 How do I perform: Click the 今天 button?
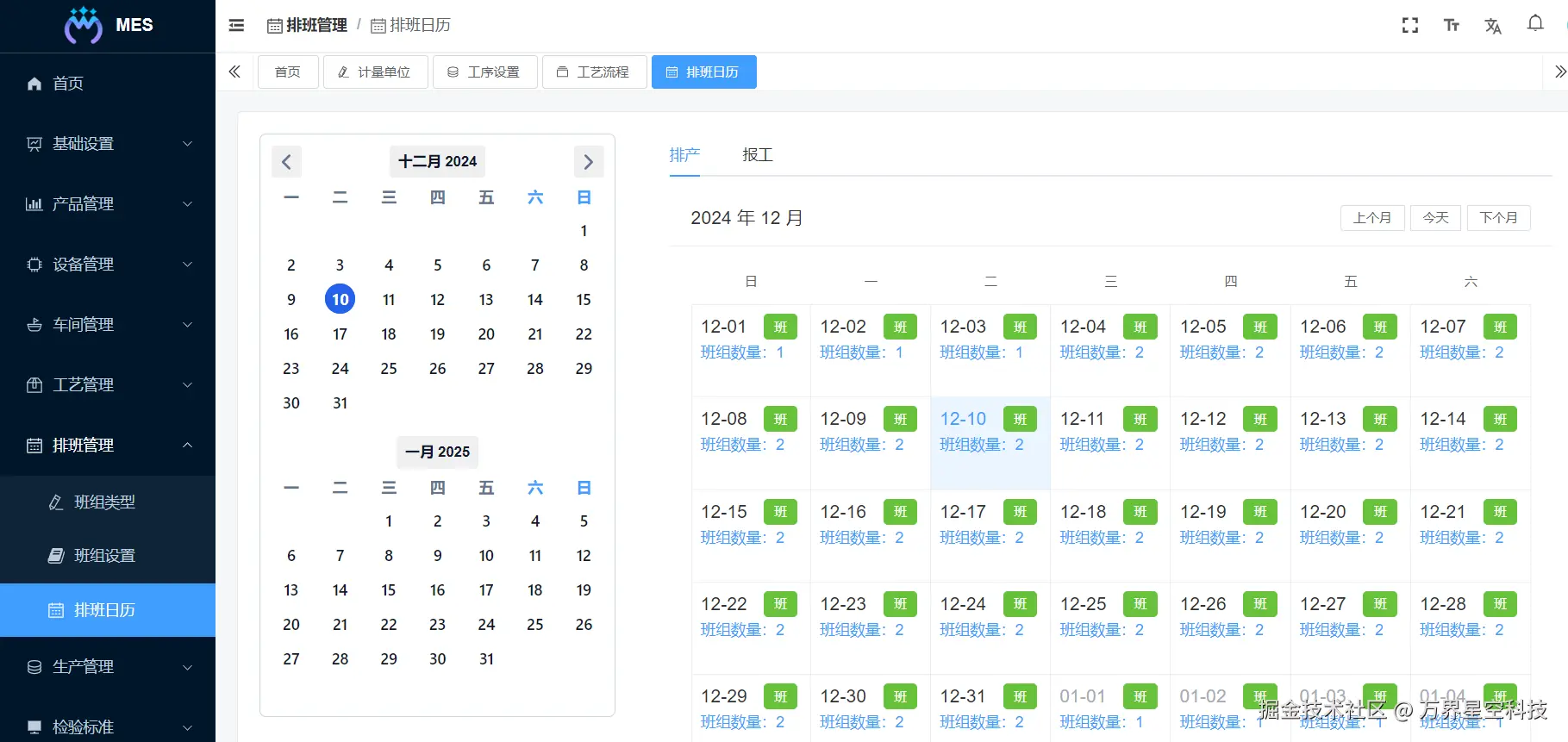[1435, 218]
